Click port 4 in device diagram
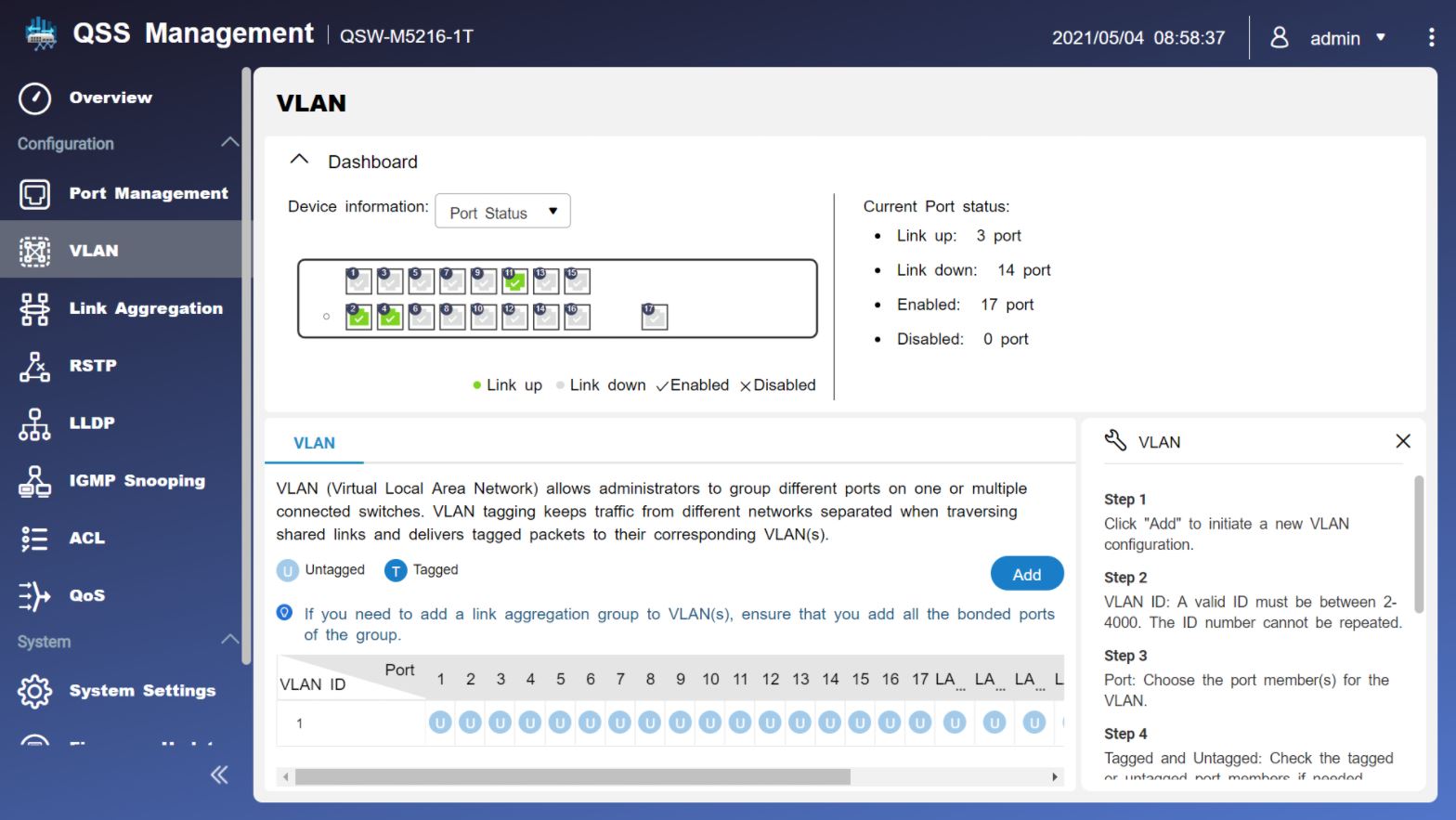 point(390,317)
